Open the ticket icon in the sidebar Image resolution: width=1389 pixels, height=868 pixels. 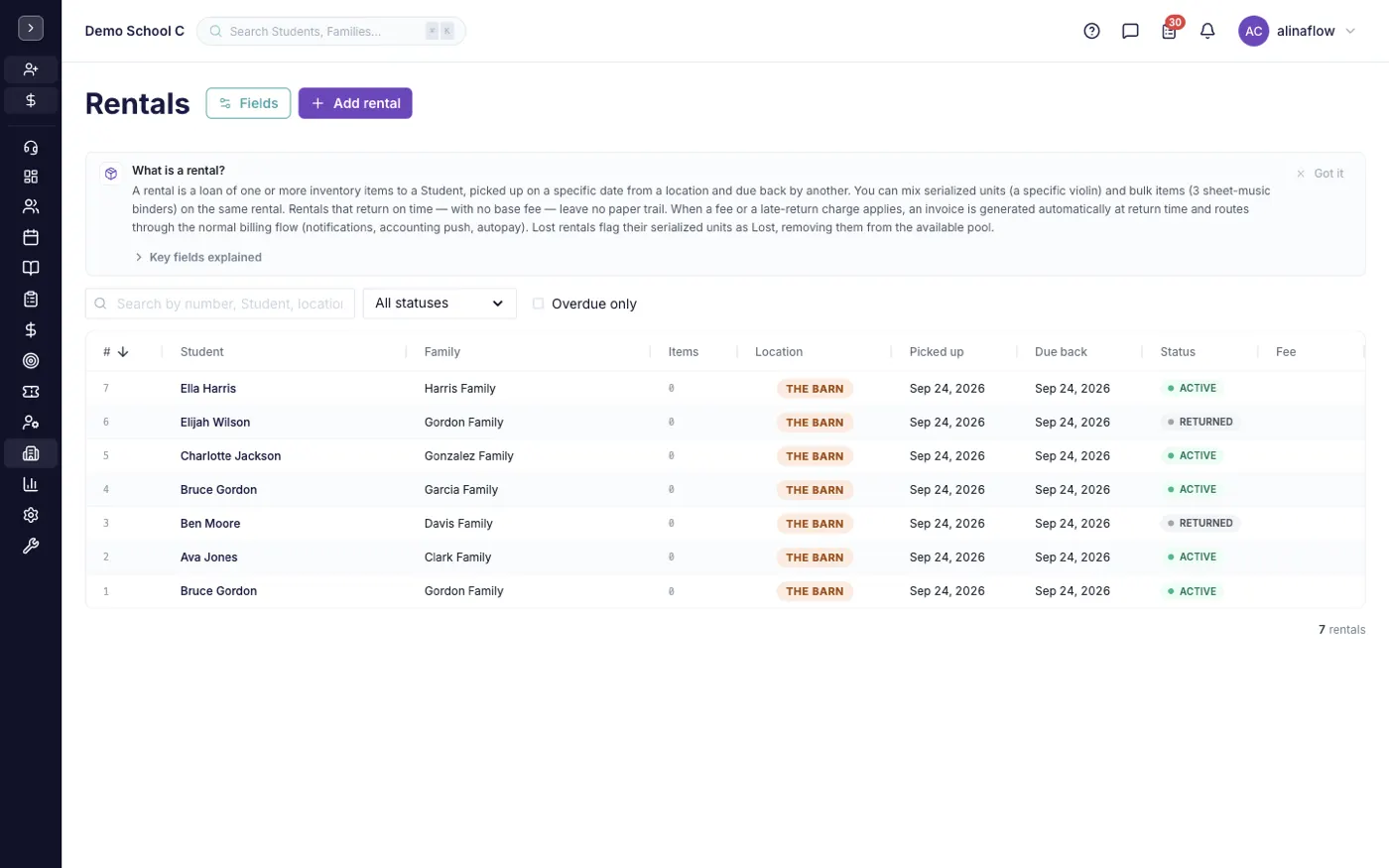pyautogui.click(x=31, y=392)
